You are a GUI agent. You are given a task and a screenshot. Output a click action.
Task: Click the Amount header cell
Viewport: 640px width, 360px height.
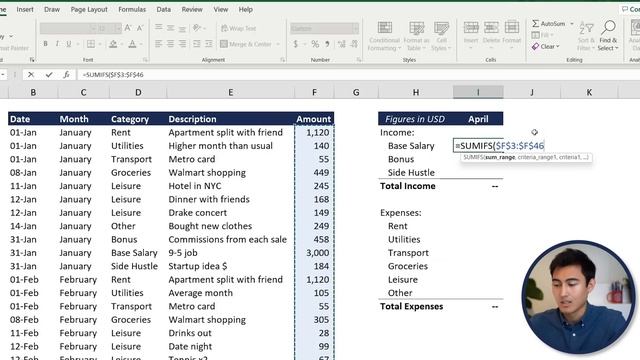point(313,119)
